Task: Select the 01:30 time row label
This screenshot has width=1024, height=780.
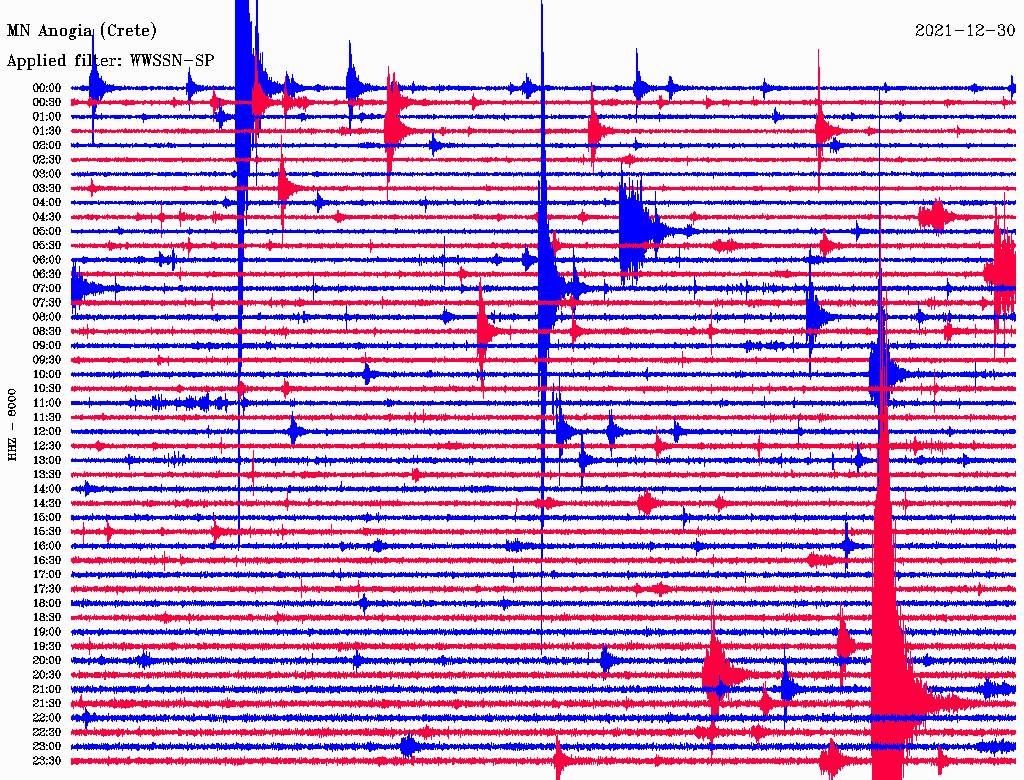Action: pos(47,131)
